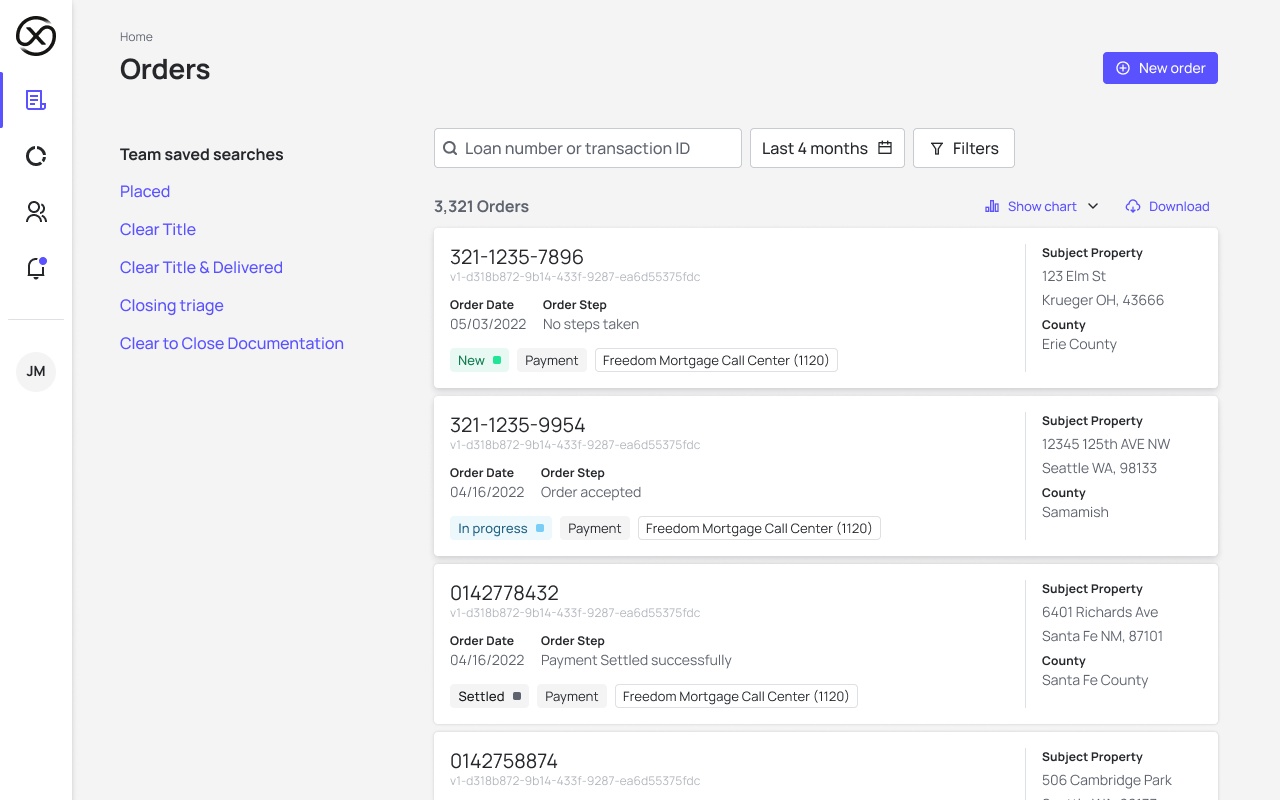Viewport: 1280px width, 800px height.
Task: Open the Last 4 months date dropdown
Action: (827, 148)
